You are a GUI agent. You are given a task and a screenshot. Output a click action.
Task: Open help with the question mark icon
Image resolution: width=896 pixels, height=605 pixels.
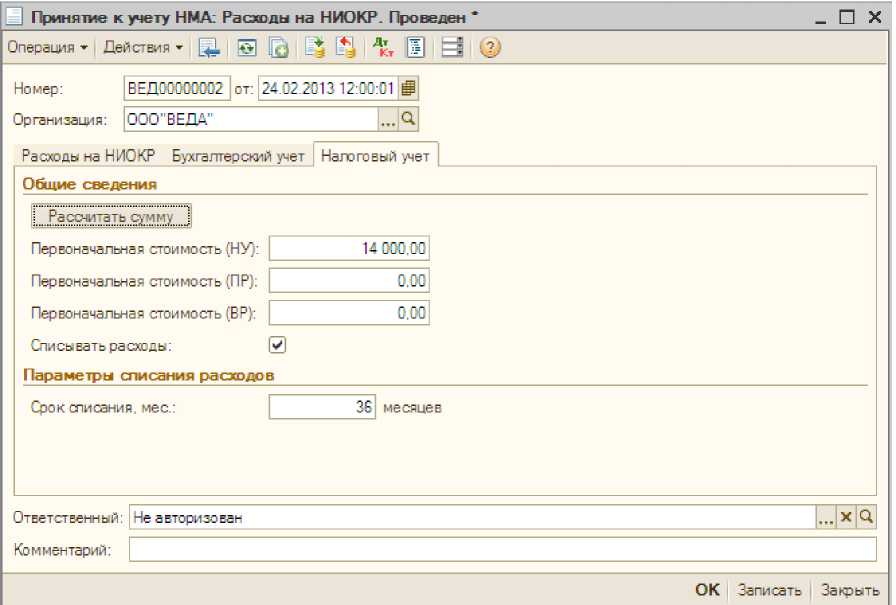coord(489,48)
